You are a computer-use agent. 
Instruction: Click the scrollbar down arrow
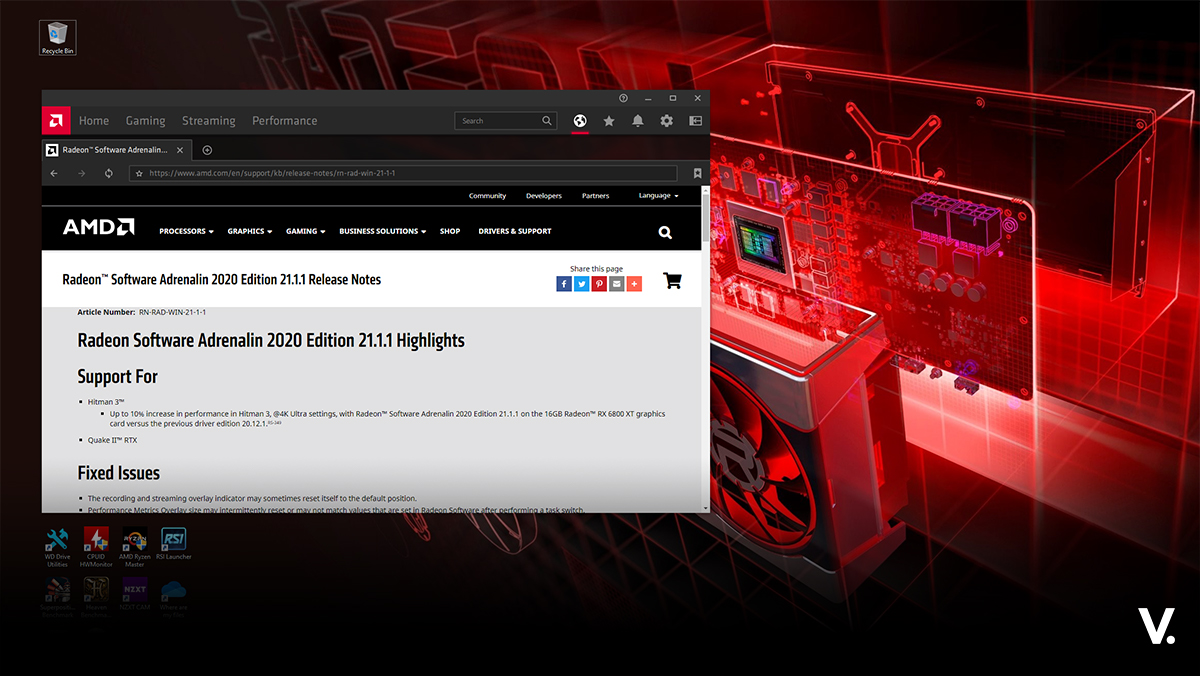pyautogui.click(x=706, y=508)
